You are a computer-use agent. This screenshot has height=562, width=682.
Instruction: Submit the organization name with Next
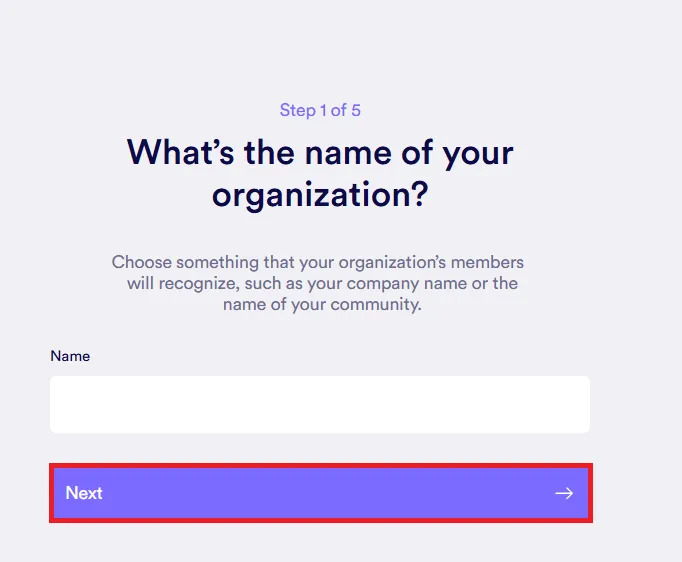320,493
